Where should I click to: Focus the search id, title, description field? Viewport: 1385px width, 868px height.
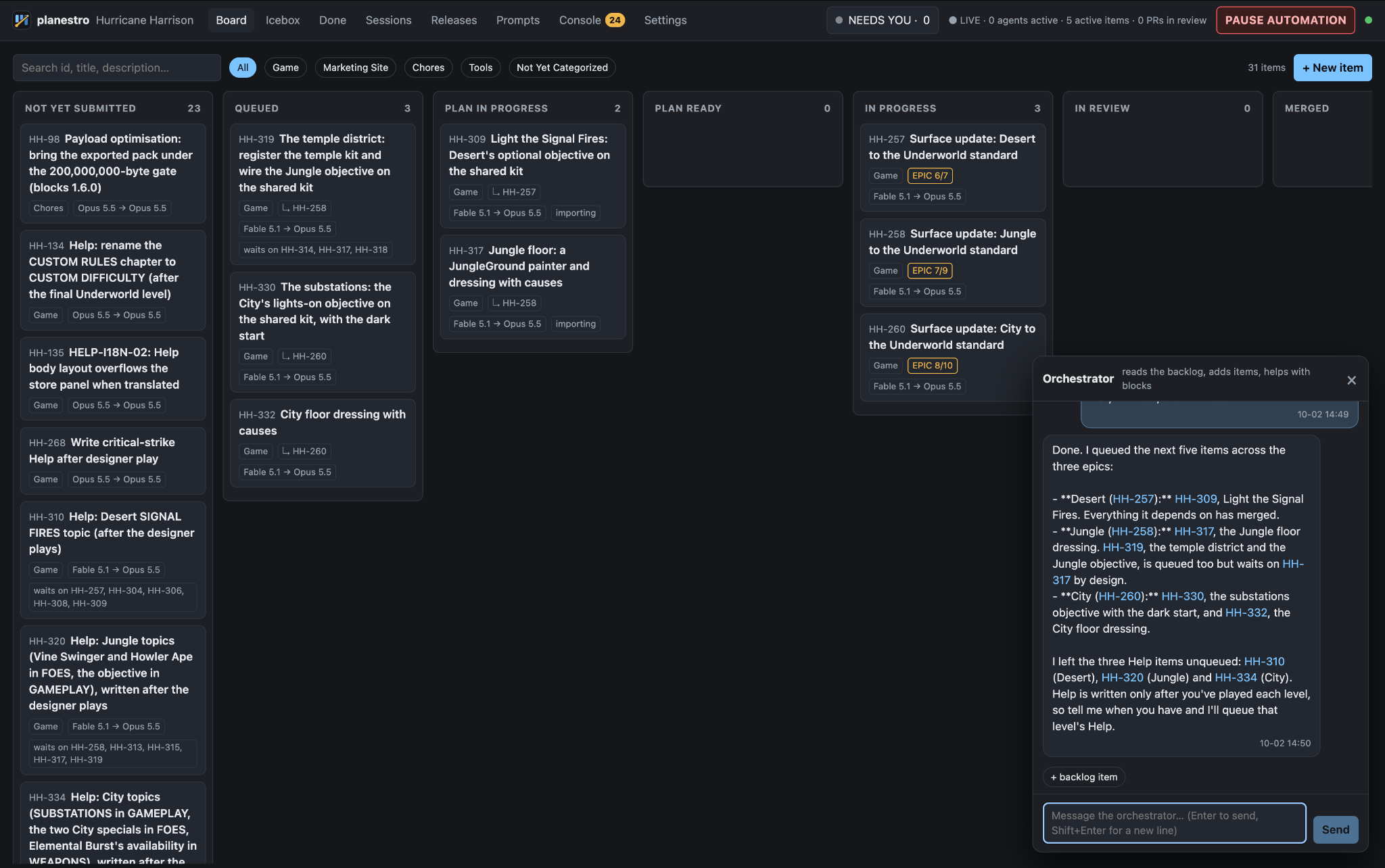pos(117,68)
